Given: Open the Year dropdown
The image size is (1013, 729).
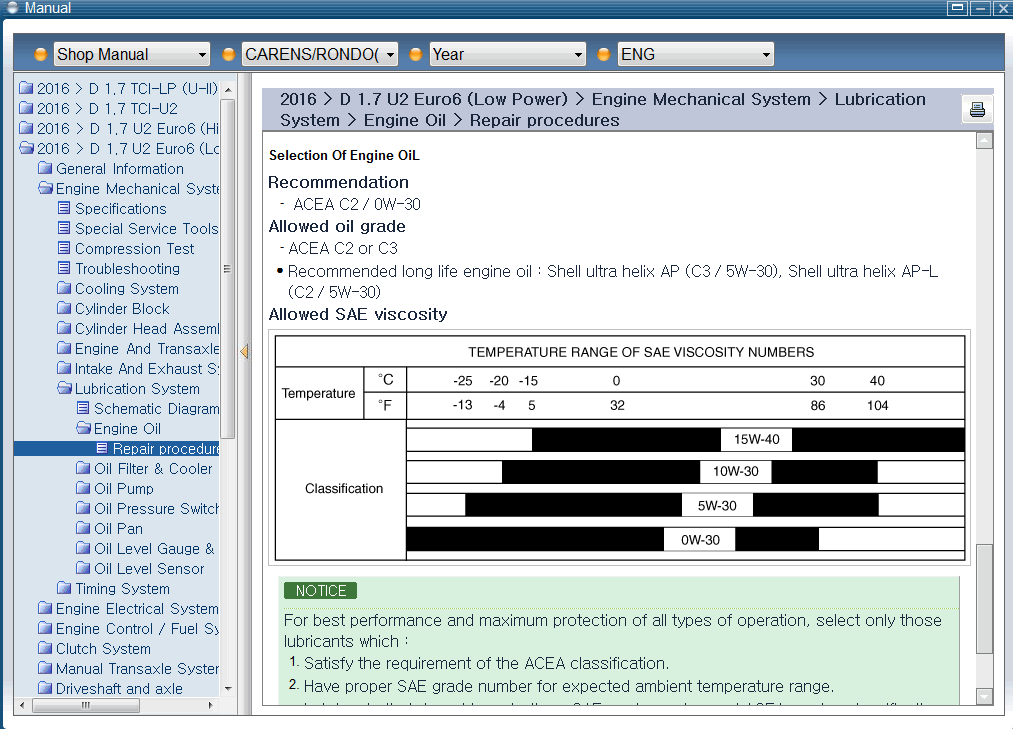Looking at the screenshot, I should [507, 54].
